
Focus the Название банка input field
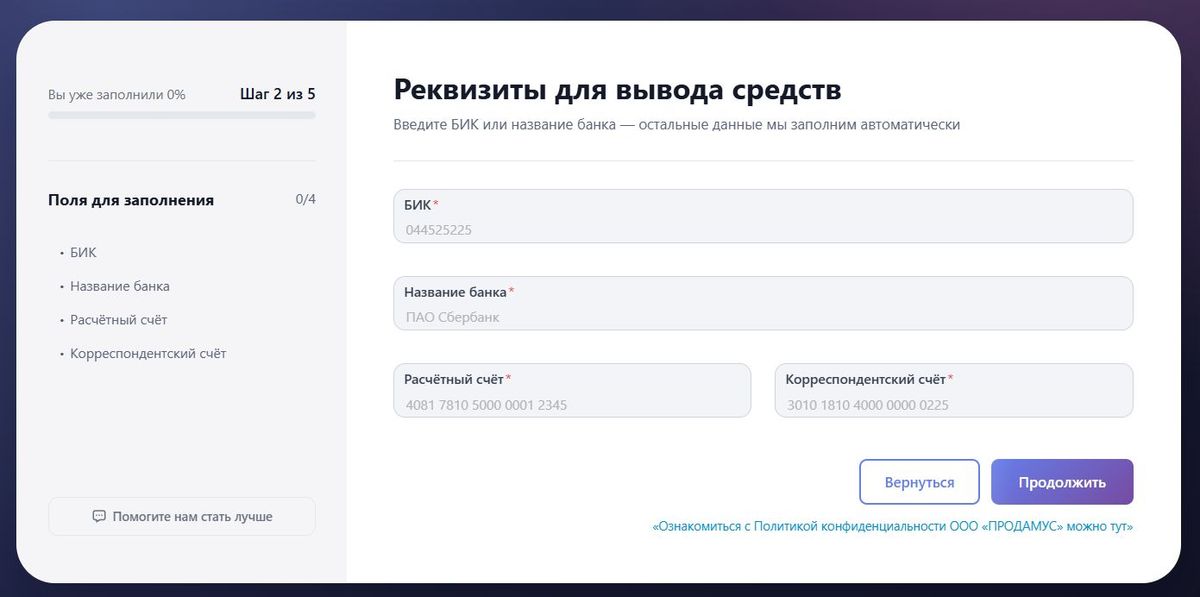click(x=763, y=303)
